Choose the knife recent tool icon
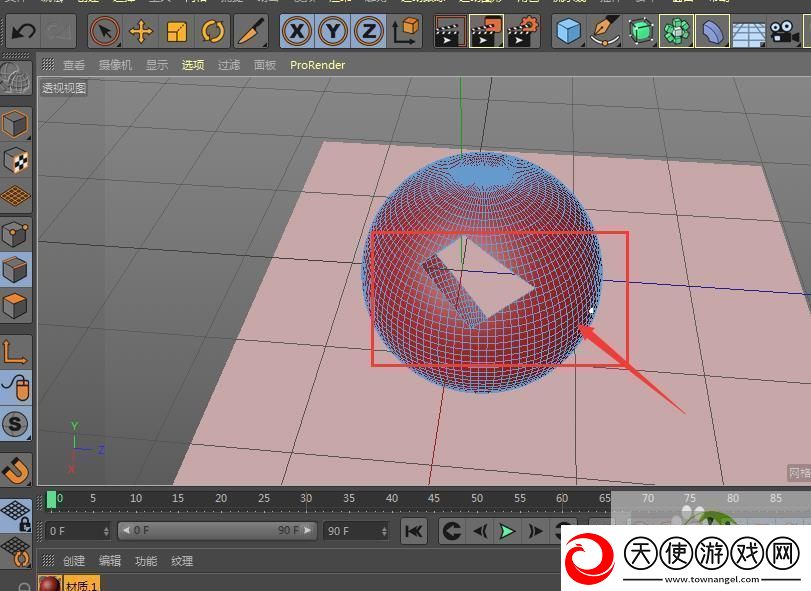 pos(251,32)
